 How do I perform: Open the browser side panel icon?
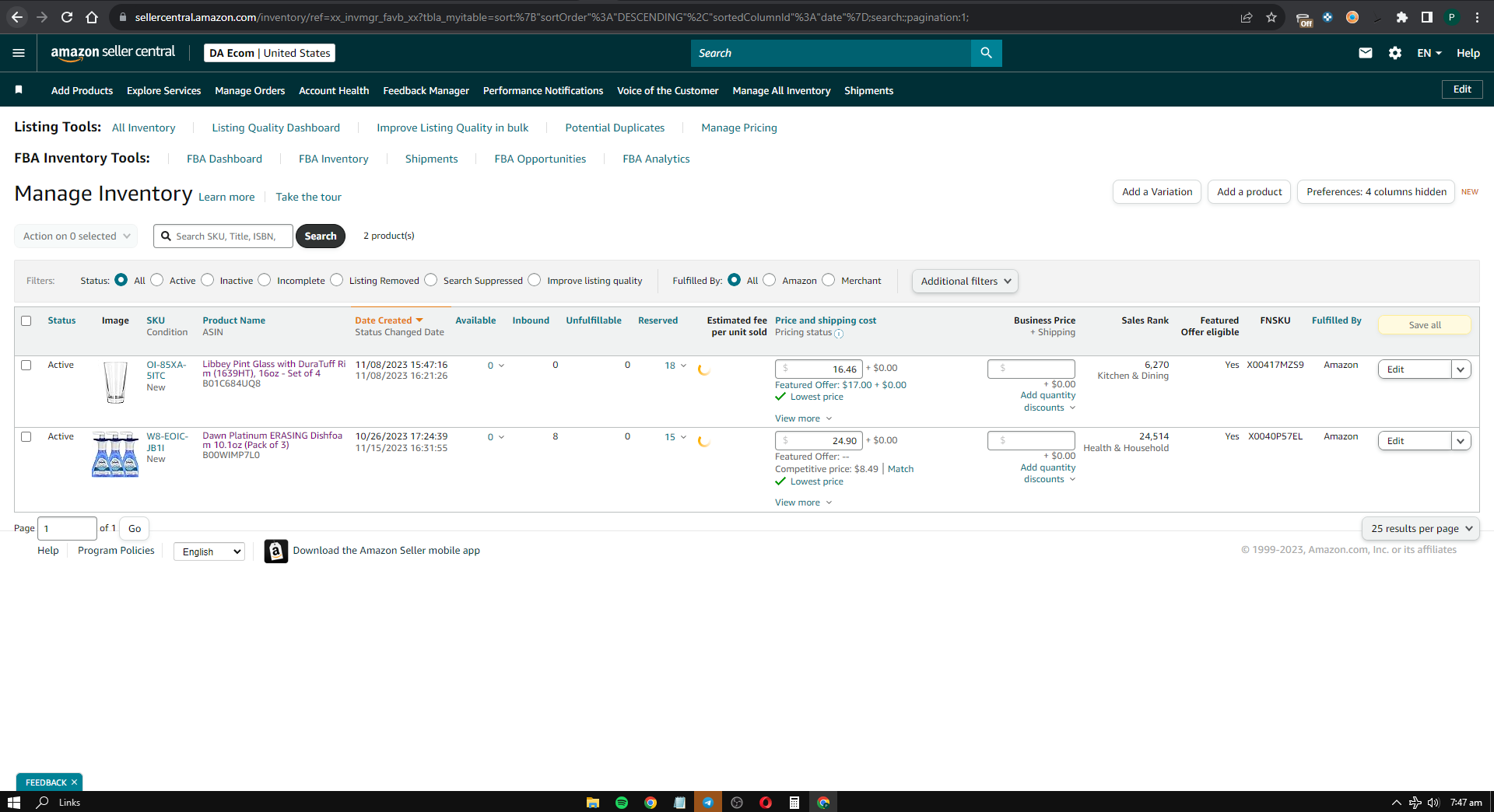1427,17
